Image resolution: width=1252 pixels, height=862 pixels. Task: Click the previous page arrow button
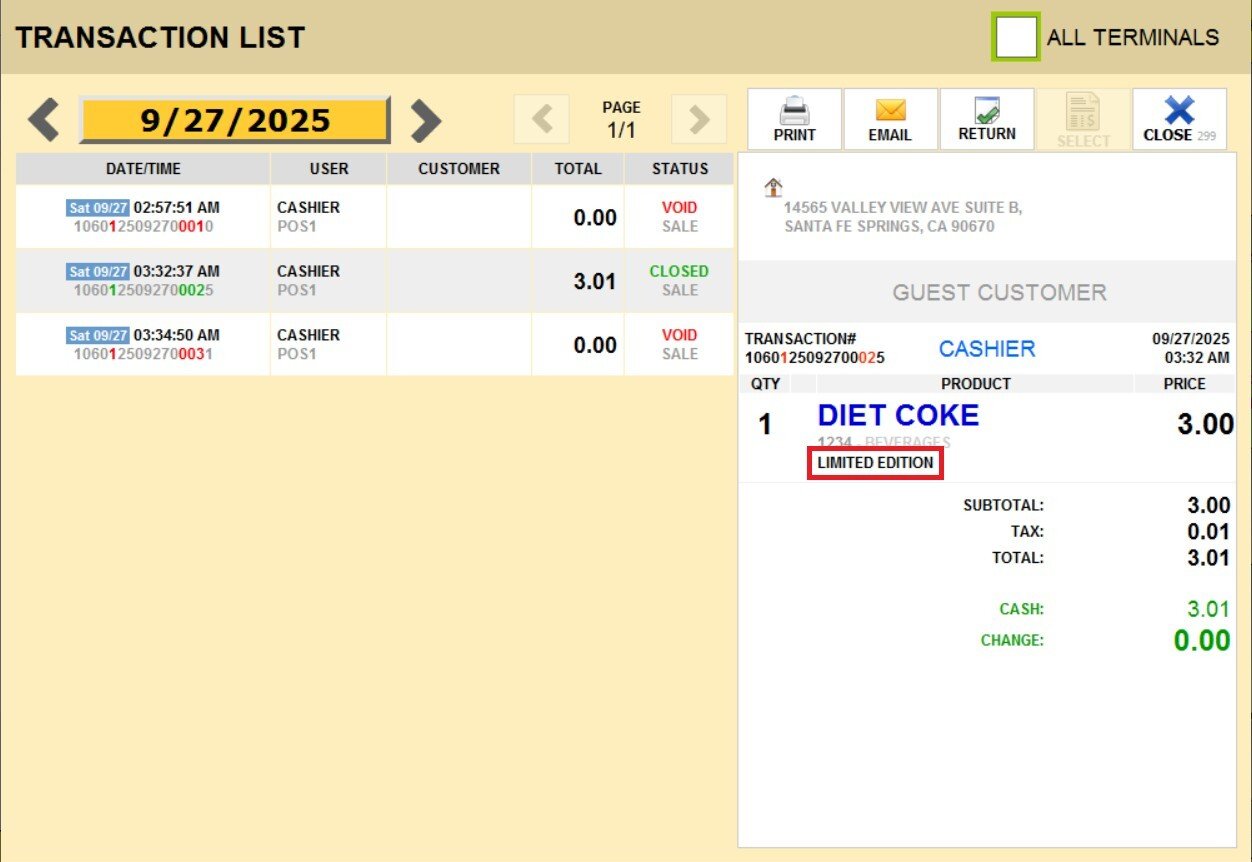541,120
